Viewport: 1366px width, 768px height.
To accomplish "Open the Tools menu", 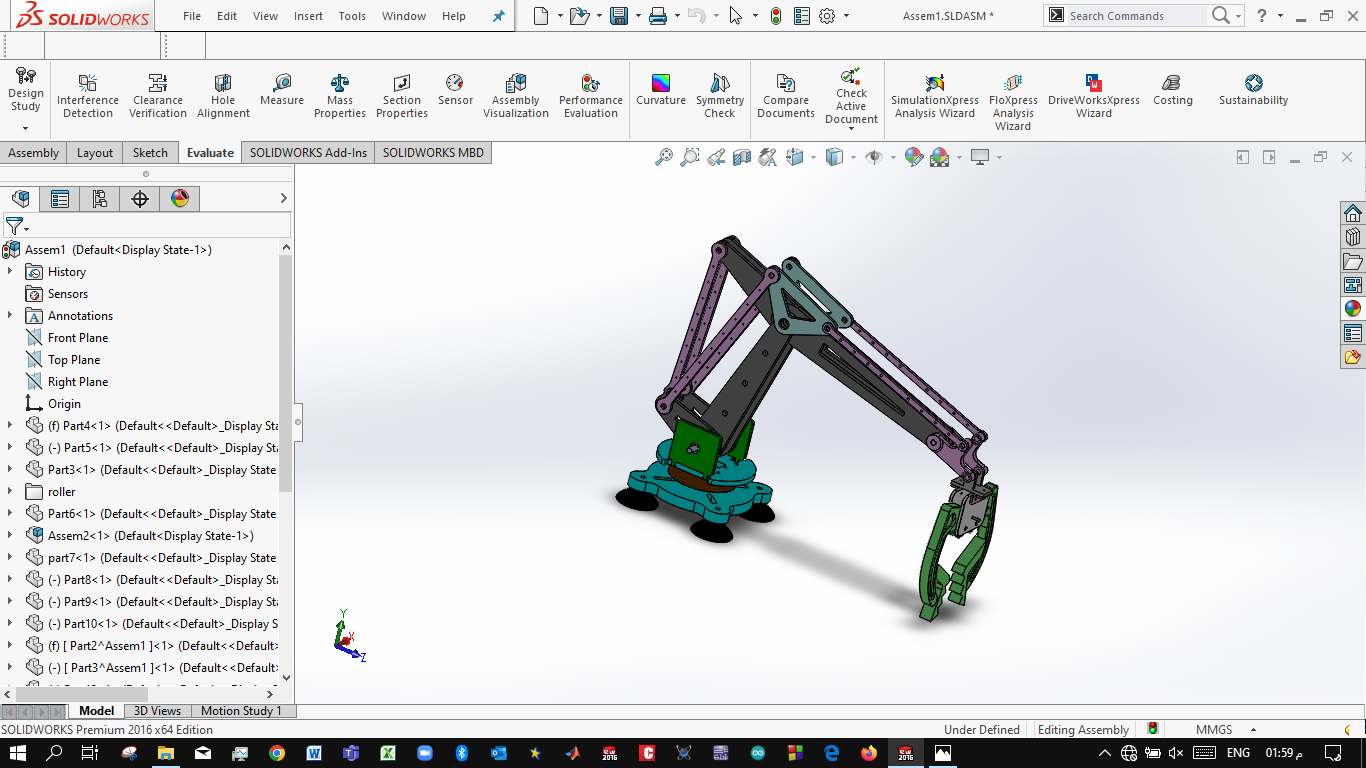I will tap(352, 16).
